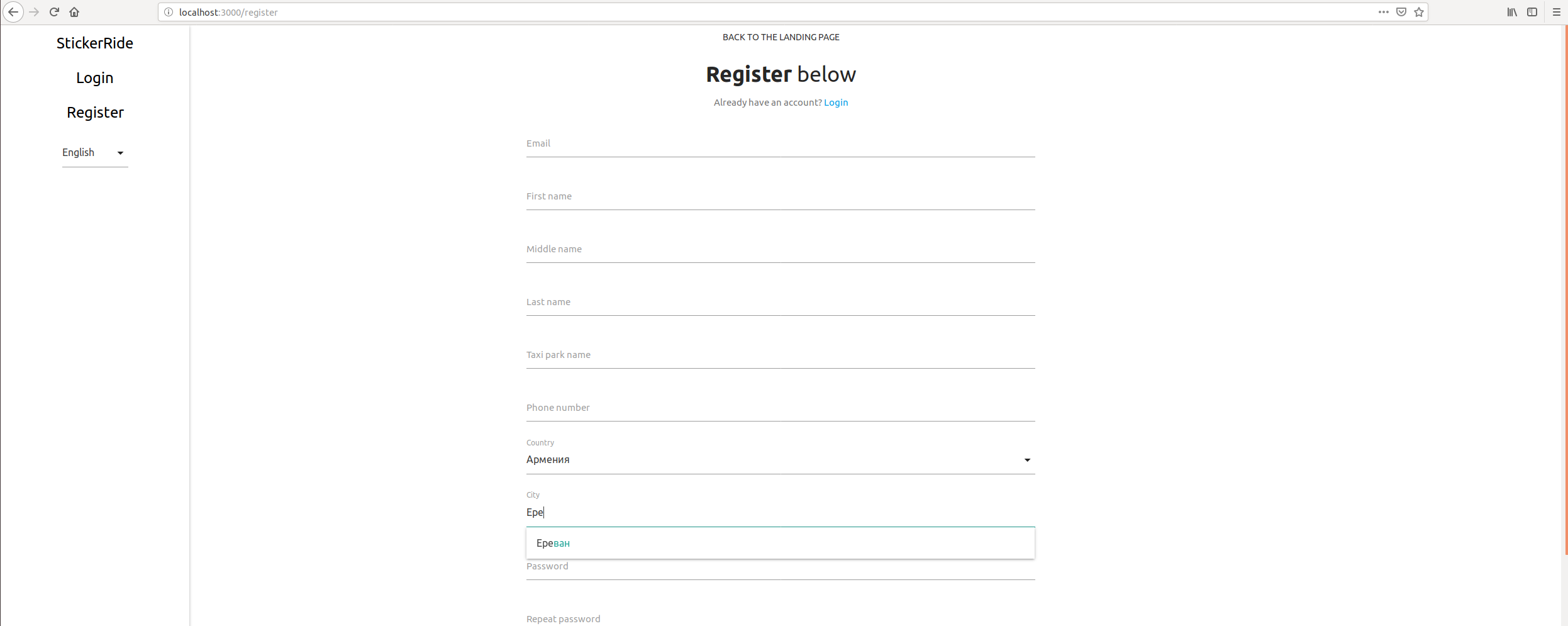Expand the Country dropdown showing Армения
The height and width of the screenshot is (626, 1568).
pyautogui.click(x=780, y=460)
